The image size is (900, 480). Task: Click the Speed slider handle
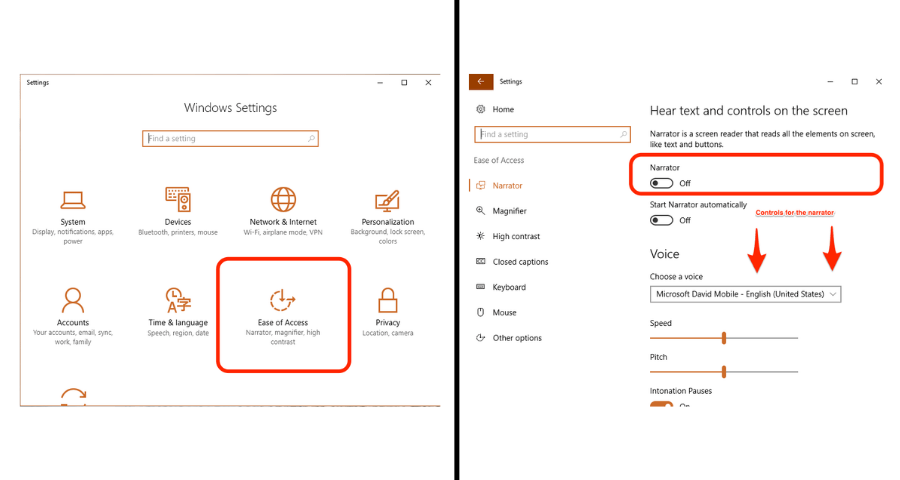(x=724, y=338)
